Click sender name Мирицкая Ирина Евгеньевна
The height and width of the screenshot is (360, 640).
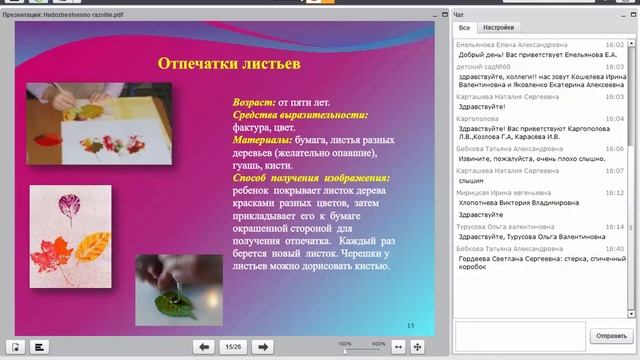pos(503,192)
